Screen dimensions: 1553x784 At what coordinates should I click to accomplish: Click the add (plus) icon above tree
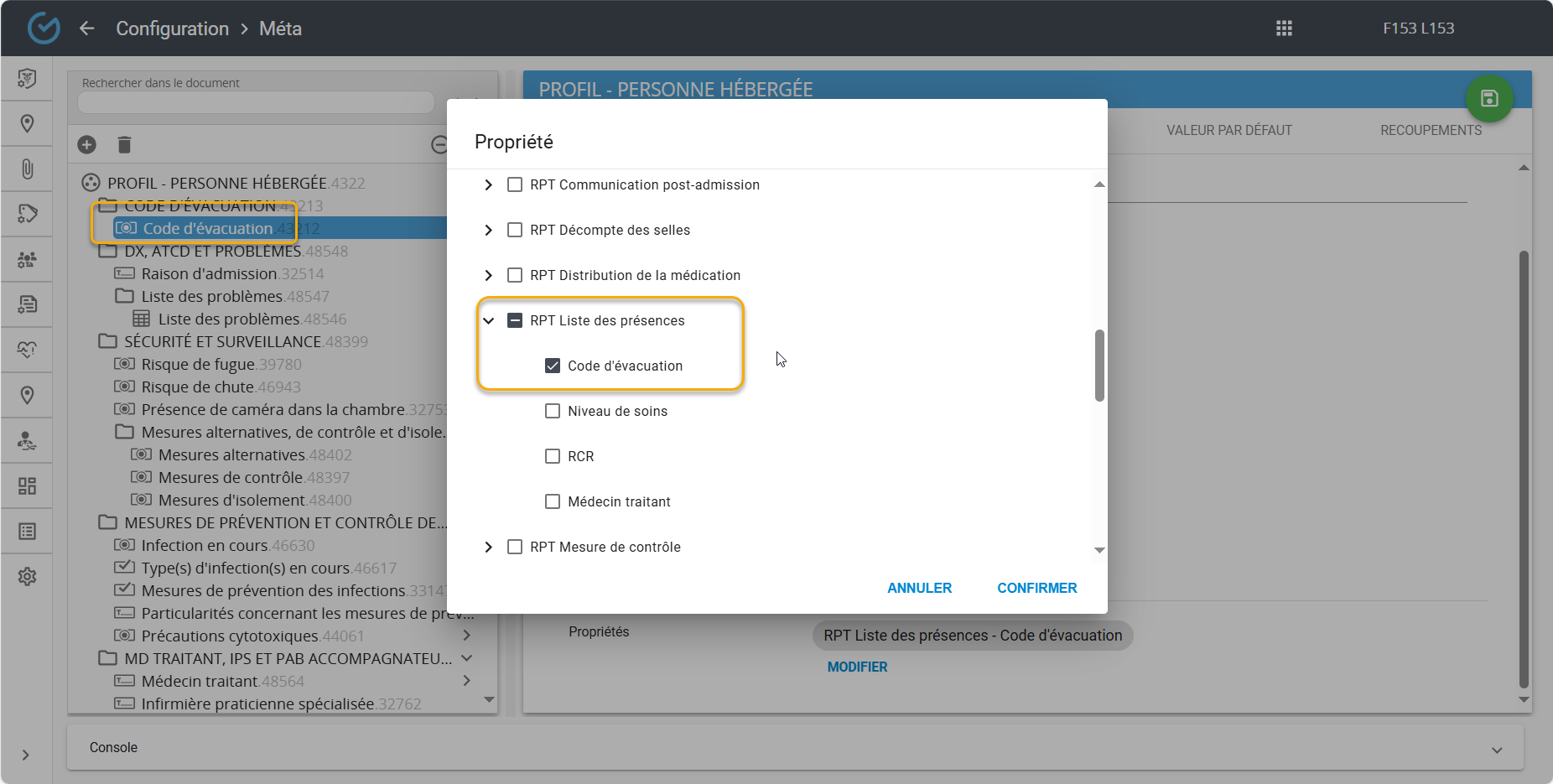87,145
